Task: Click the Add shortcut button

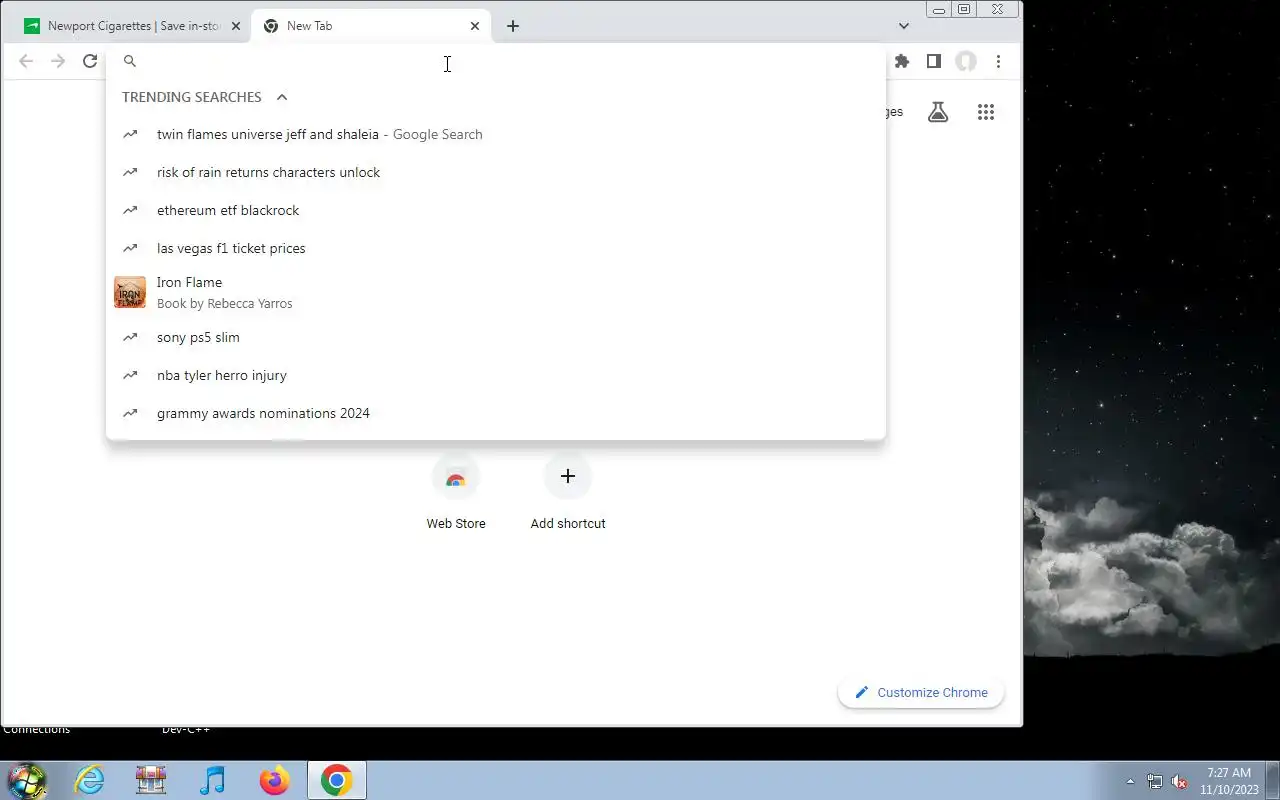Action: (x=568, y=493)
